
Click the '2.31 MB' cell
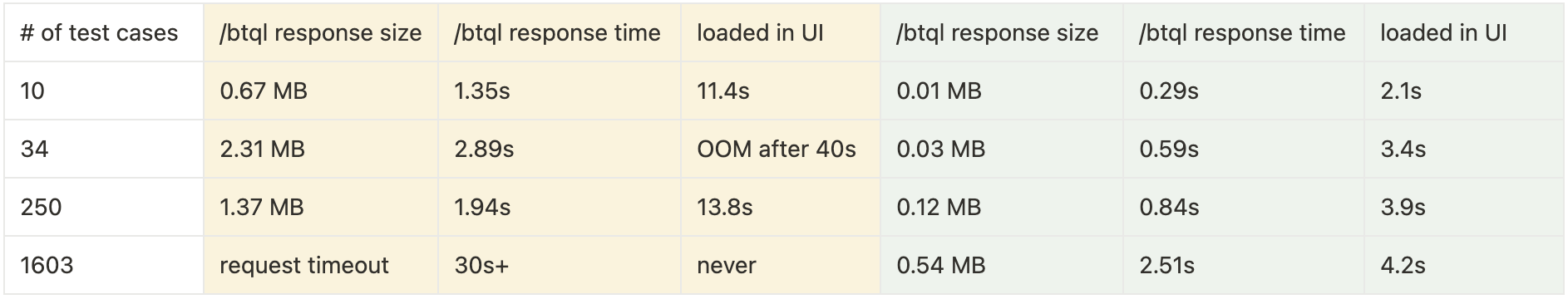pyautogui.click(x=321, y=149)
